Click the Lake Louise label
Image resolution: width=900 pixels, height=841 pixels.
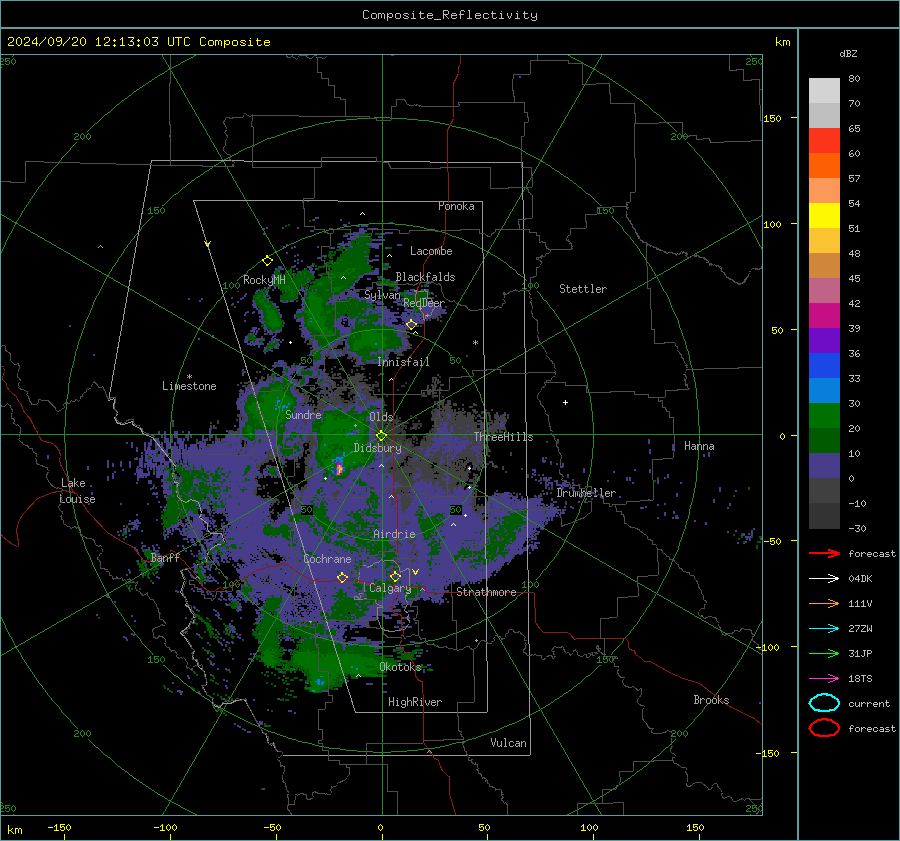click(x=77, y=491)
